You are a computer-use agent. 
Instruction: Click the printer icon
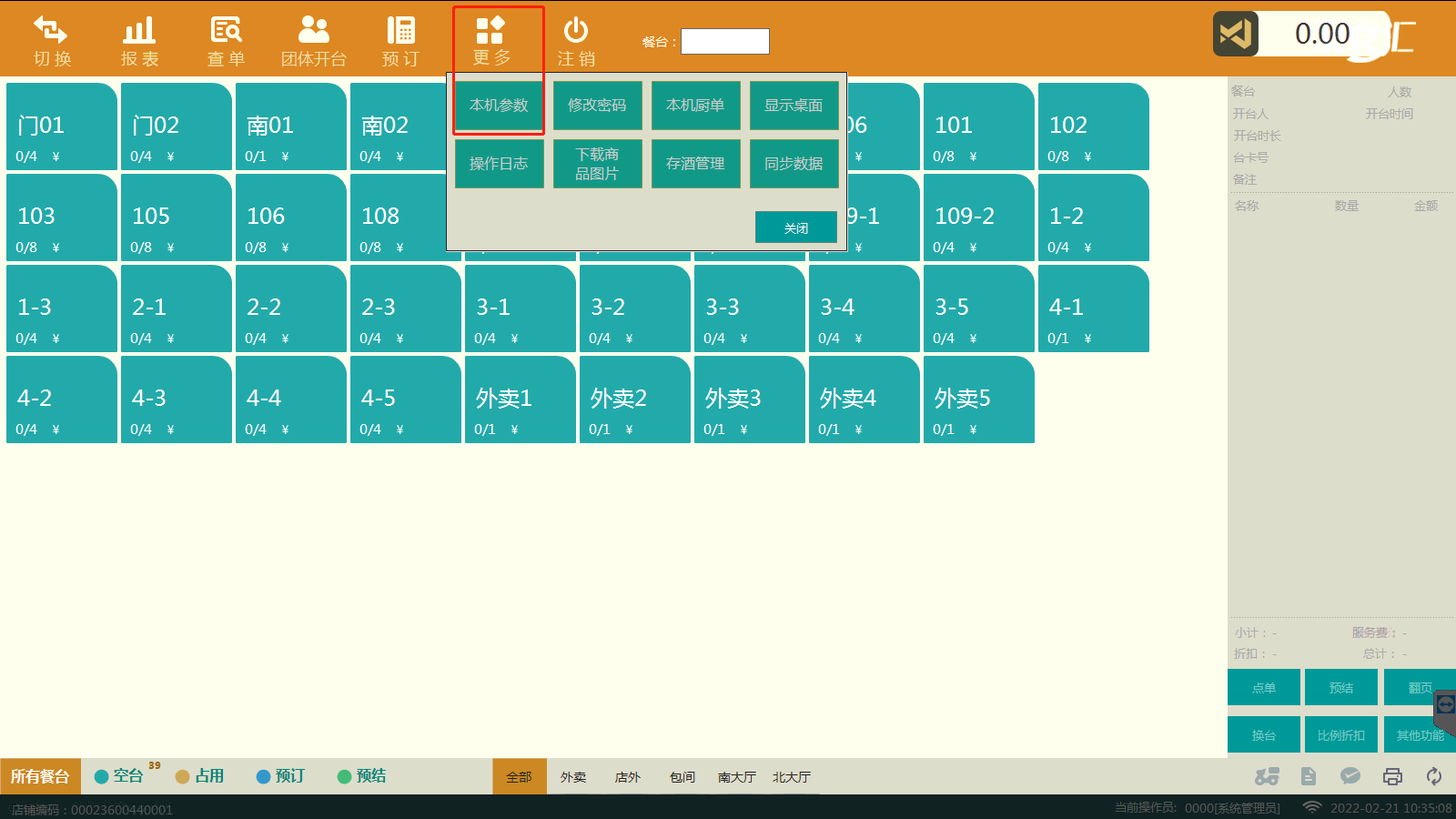tap(1392, 776)
